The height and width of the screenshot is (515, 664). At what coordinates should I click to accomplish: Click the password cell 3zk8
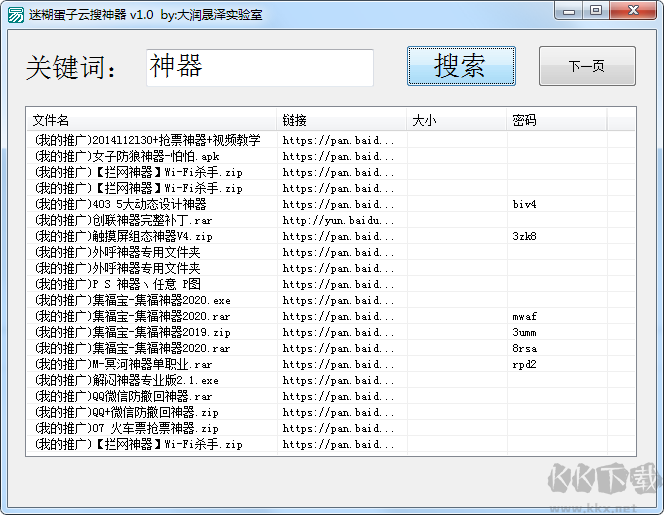coord(524,236)
